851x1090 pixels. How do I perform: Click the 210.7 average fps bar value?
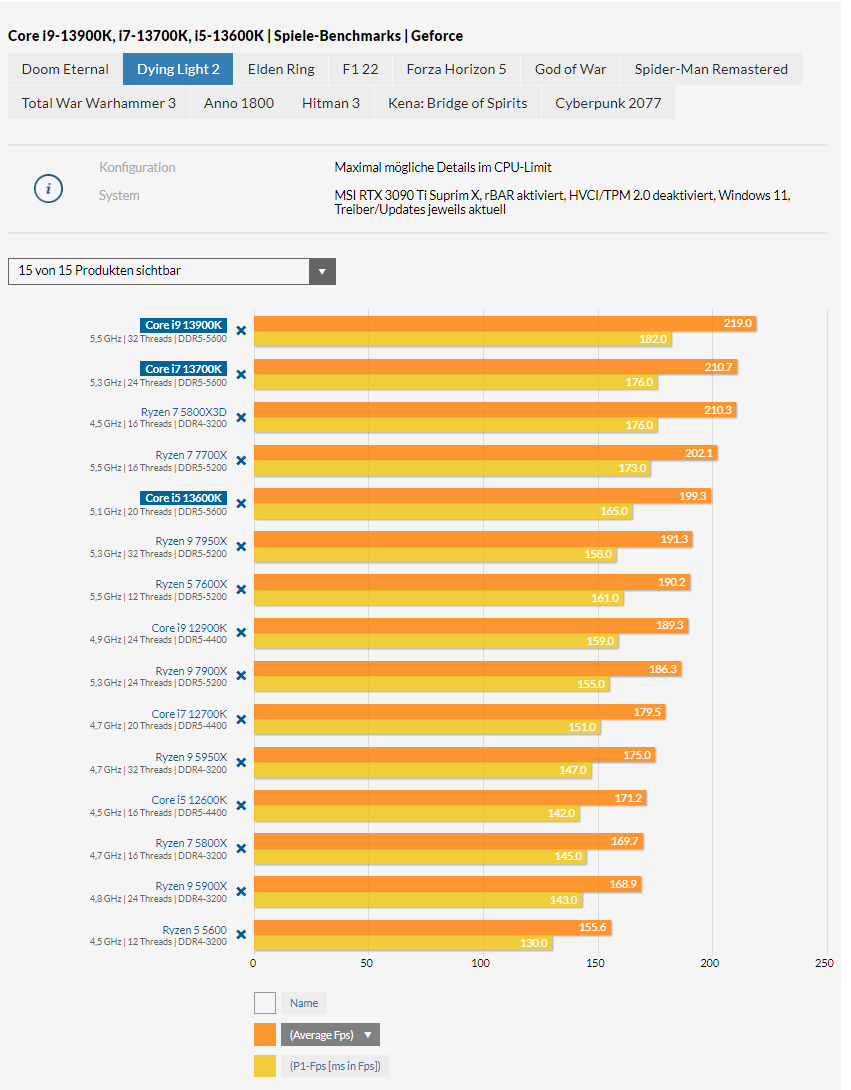point(718,366)
